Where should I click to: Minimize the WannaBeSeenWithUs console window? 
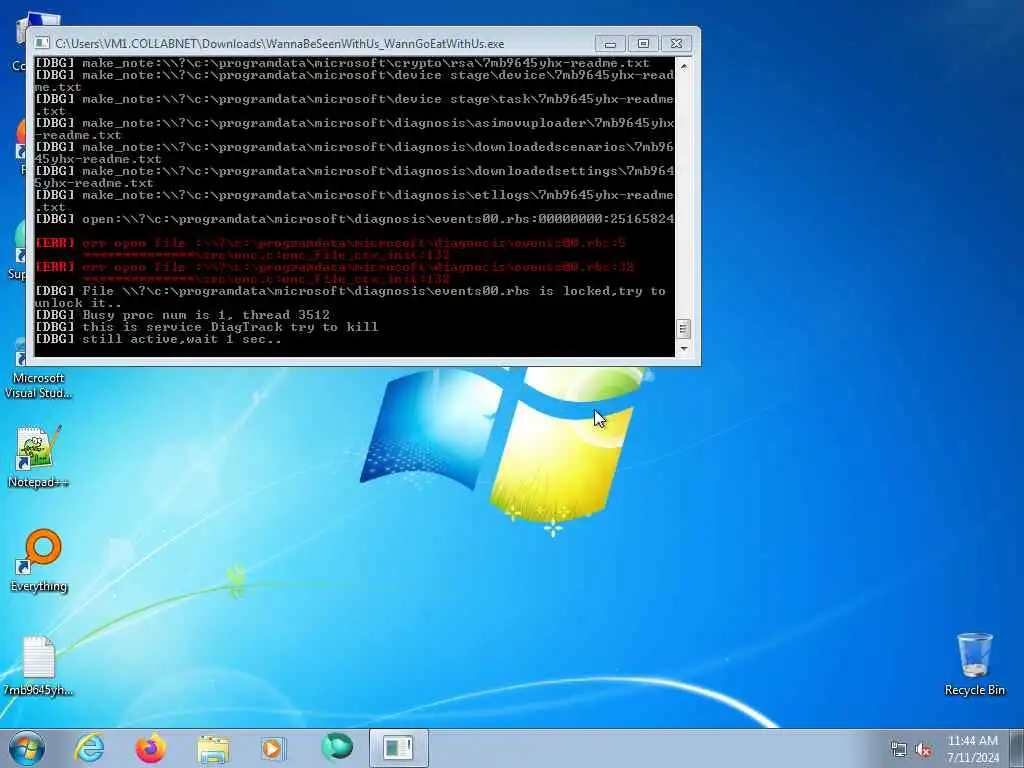610,44
